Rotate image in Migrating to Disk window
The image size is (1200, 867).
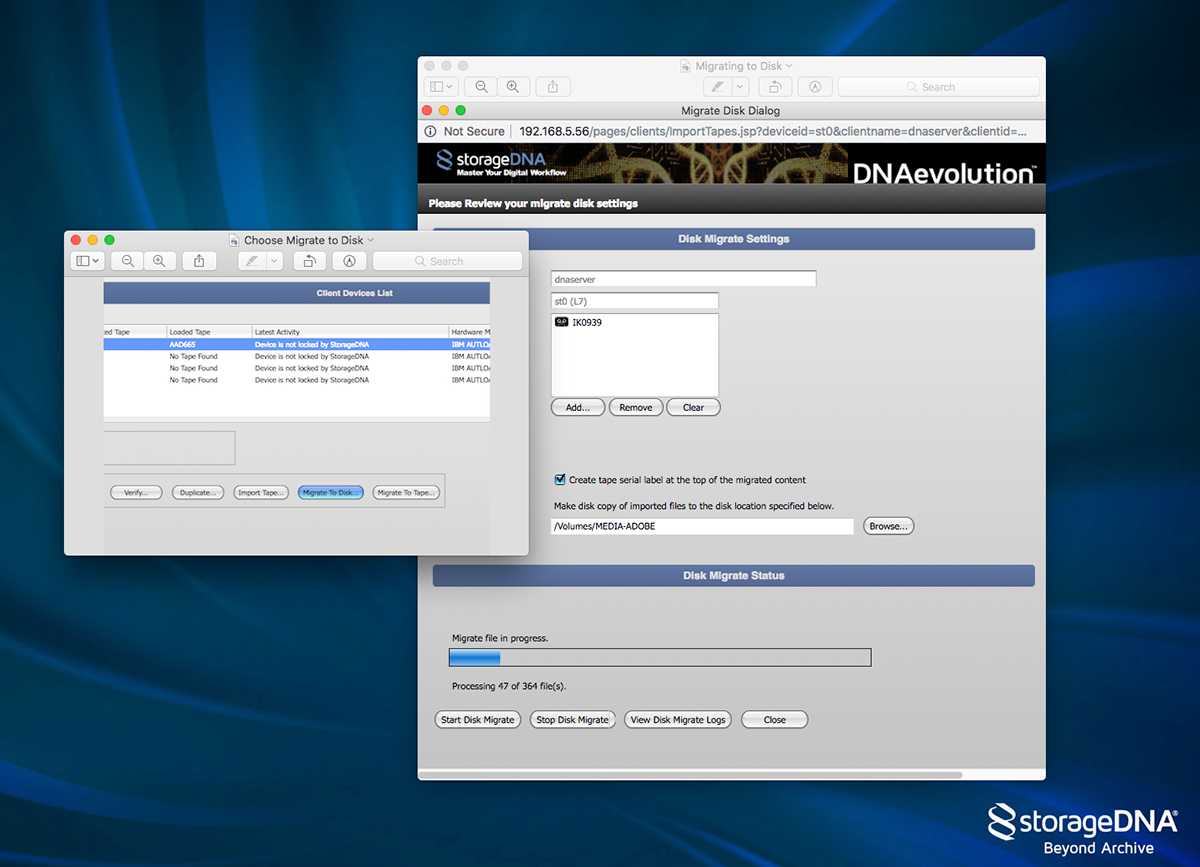click(776, 87)
